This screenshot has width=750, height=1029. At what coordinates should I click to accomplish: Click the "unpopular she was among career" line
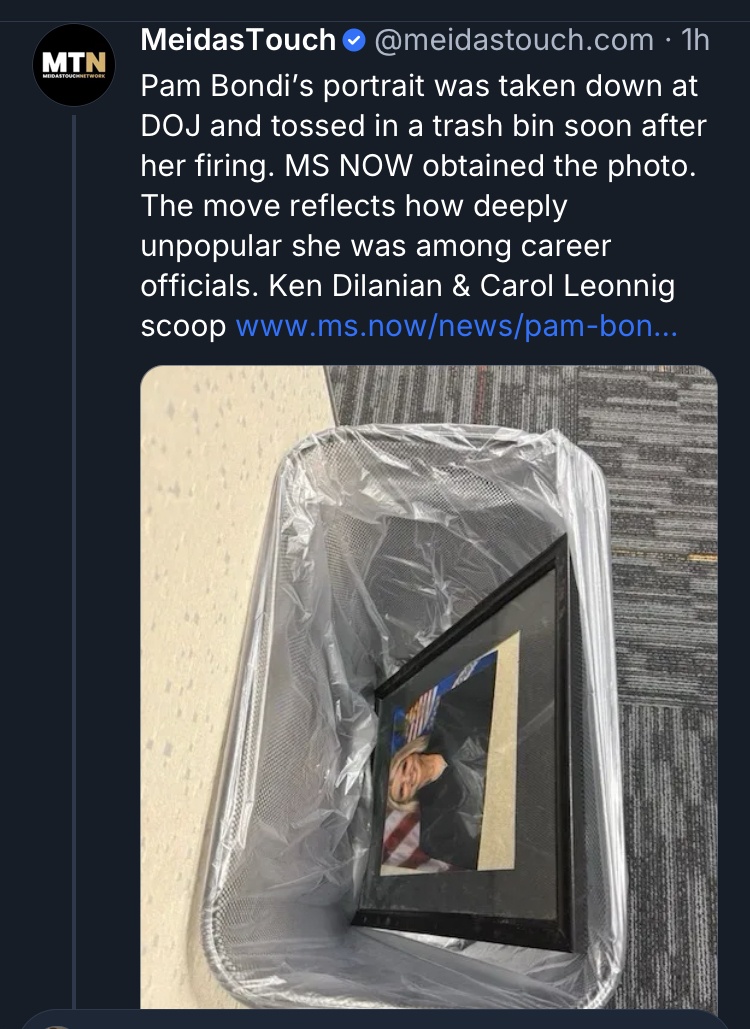point(375,246)
